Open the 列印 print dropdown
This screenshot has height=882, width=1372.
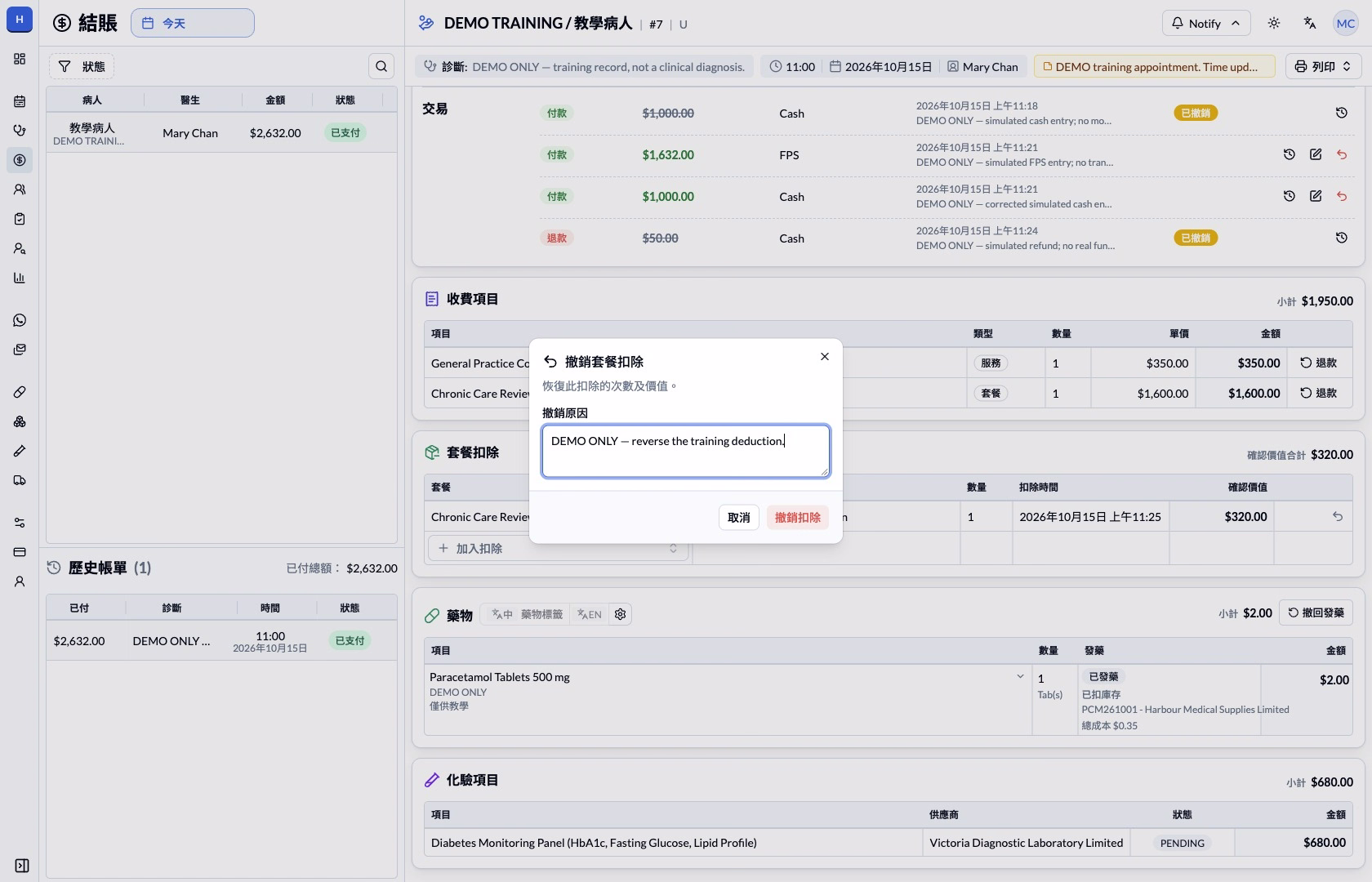pyautogui.click(x=1324, y=66)
